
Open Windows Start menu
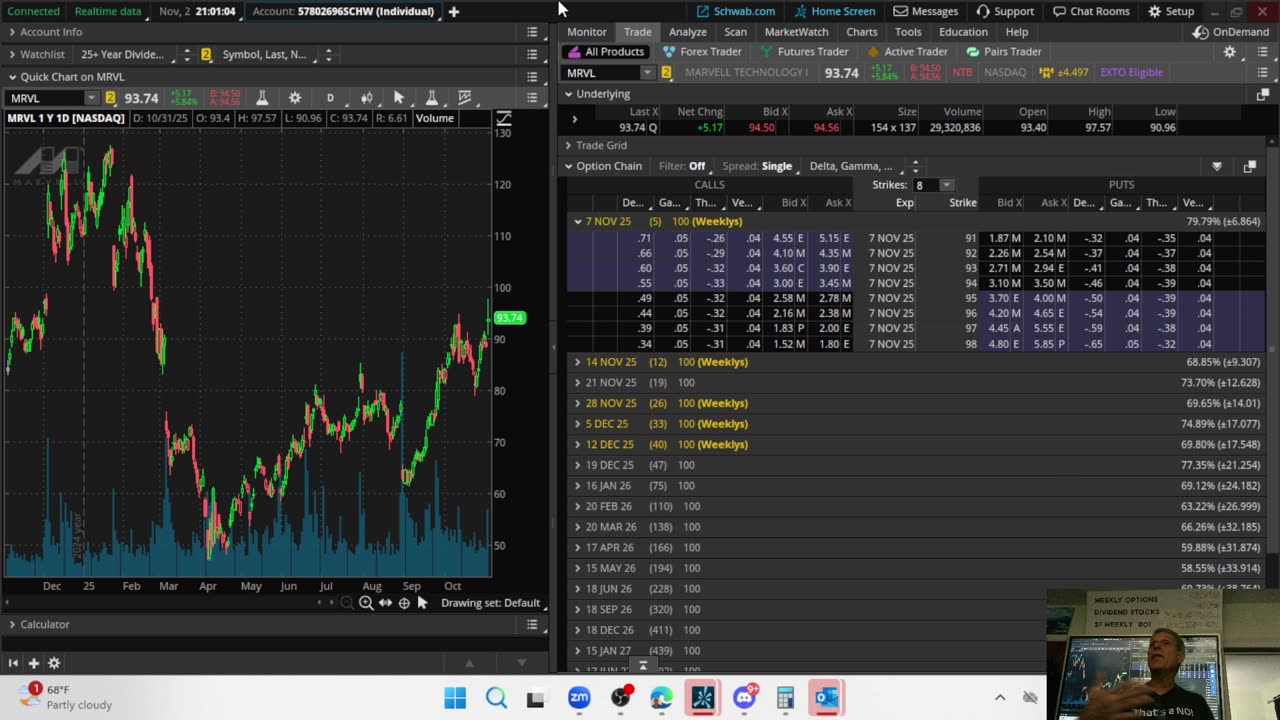point(455,698)
